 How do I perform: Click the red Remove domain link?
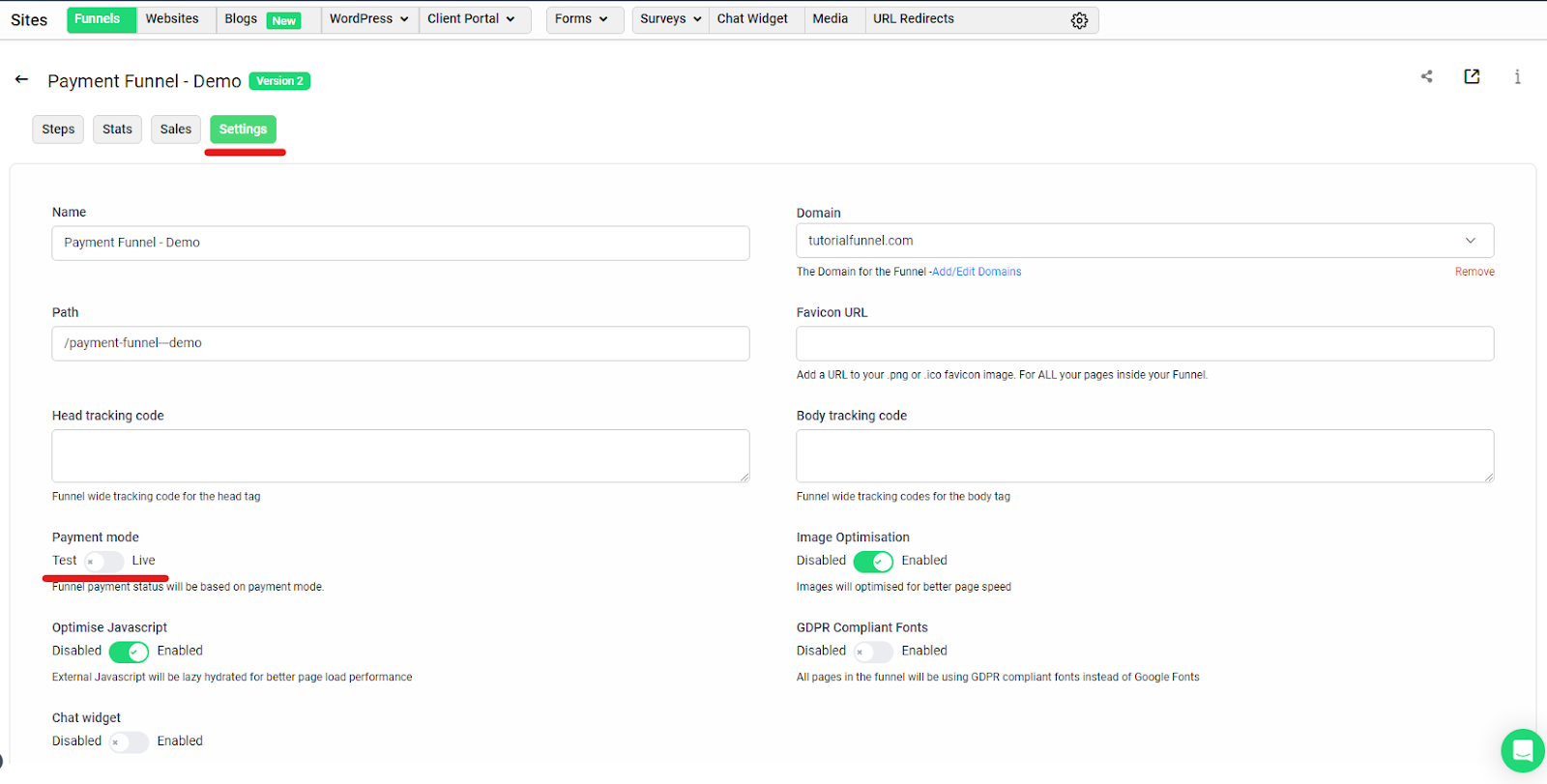tap(1474, 272)
